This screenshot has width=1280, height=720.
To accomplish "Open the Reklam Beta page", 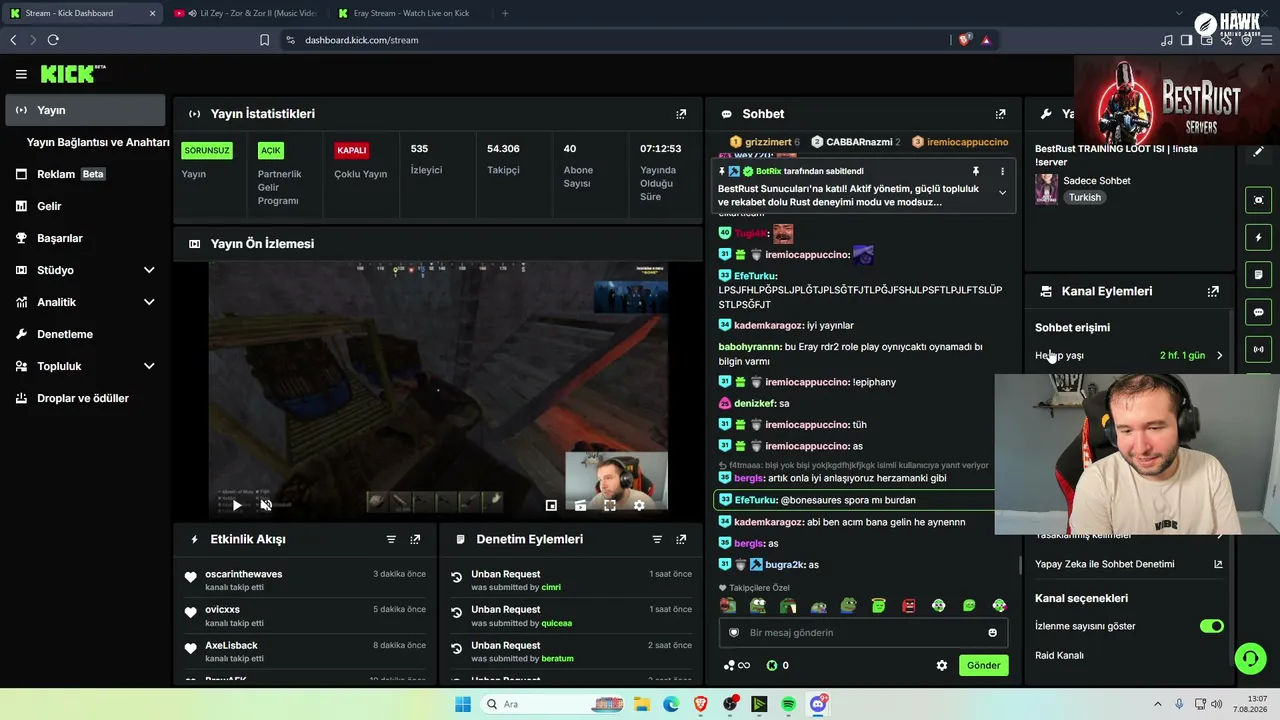I will pos(84,174).
